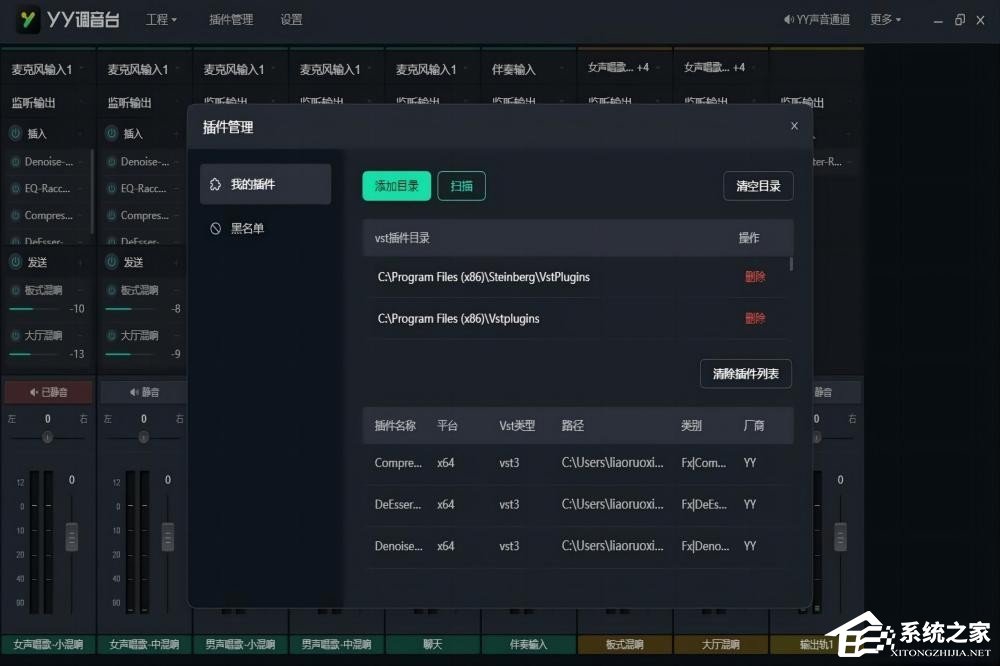
Task: Click the 扫描 button
Action: click(x=462, y=186)
